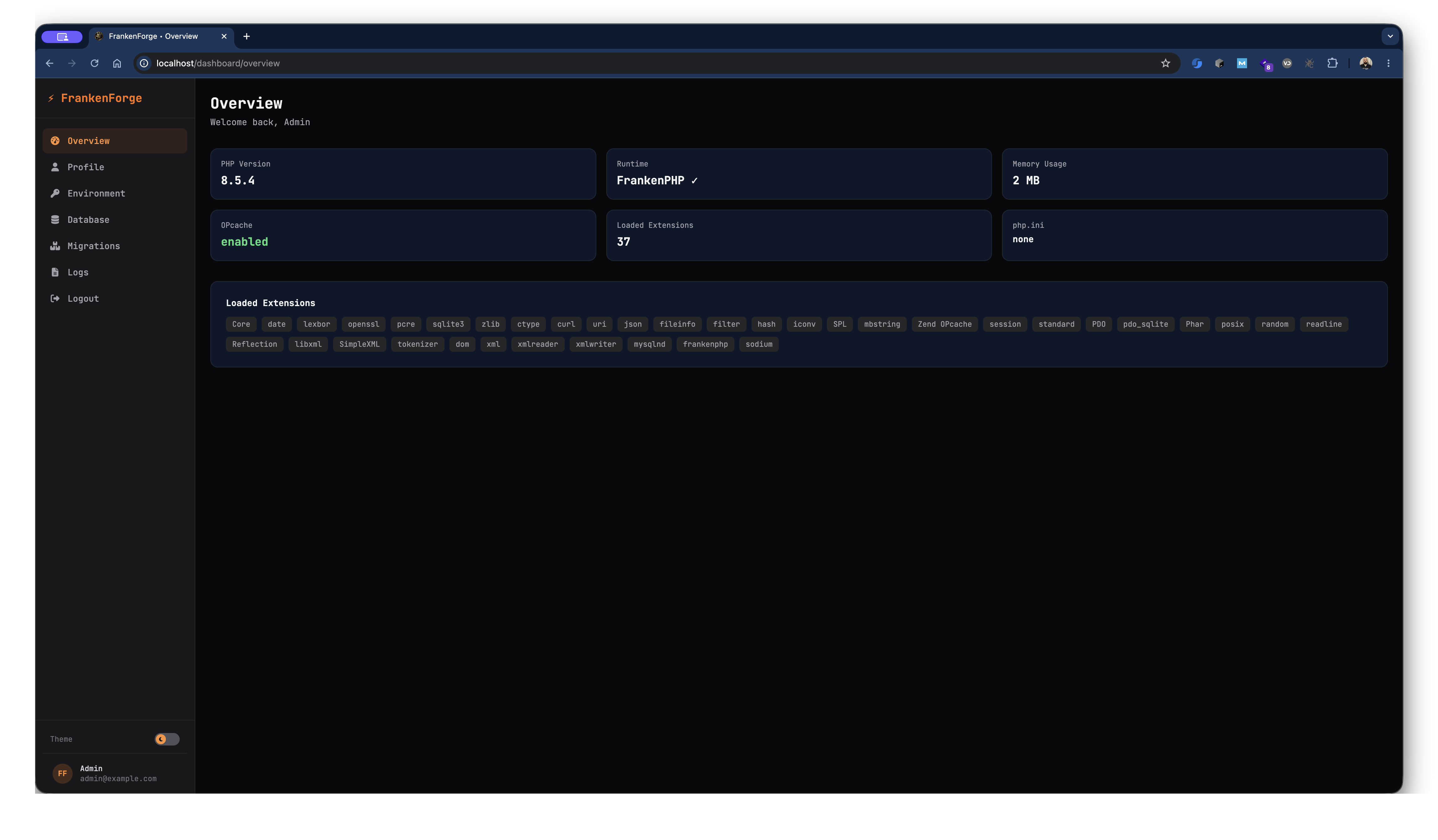Click the Overview palette icon in sidebar
This screenshot has width=1438, height=840.
point(55,141)
